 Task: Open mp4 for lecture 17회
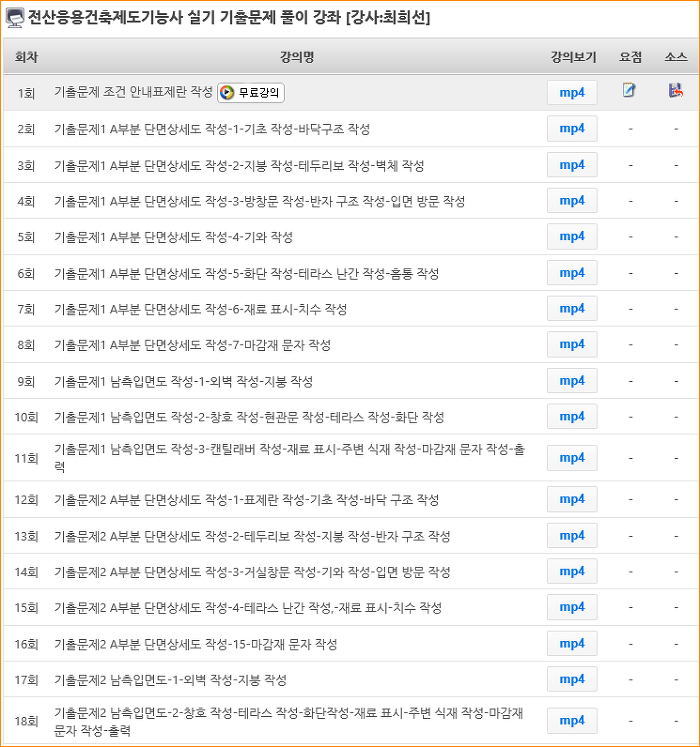[572, 679]
